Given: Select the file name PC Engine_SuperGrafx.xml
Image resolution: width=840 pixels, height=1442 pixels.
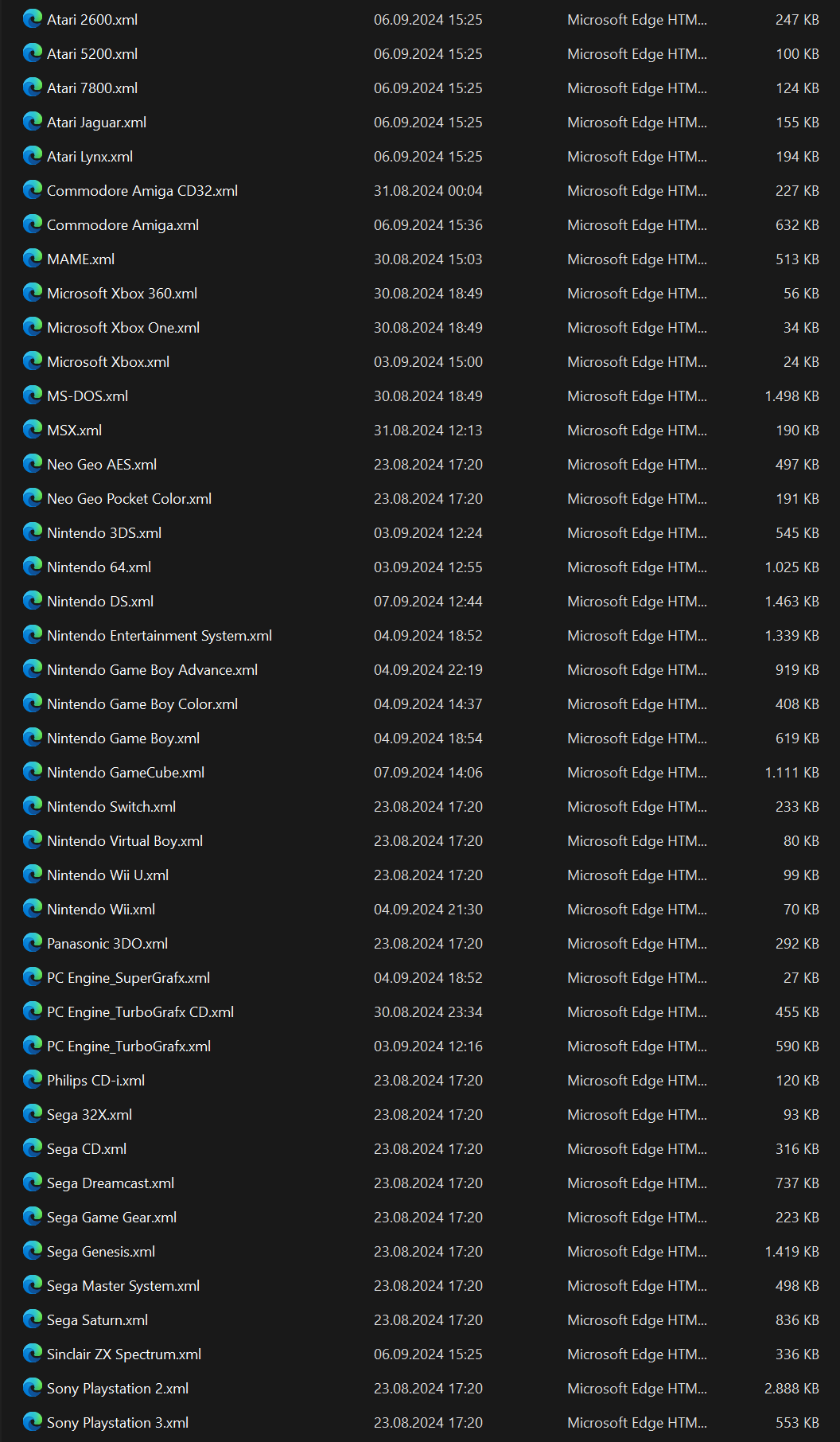Looking at the screenshot, I should pyautogui.click(x=128, y=978).
